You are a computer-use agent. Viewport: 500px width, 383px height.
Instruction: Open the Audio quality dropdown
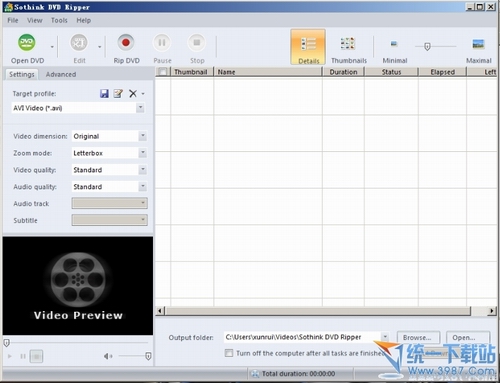pyautogui.click(x=143, y=186)
